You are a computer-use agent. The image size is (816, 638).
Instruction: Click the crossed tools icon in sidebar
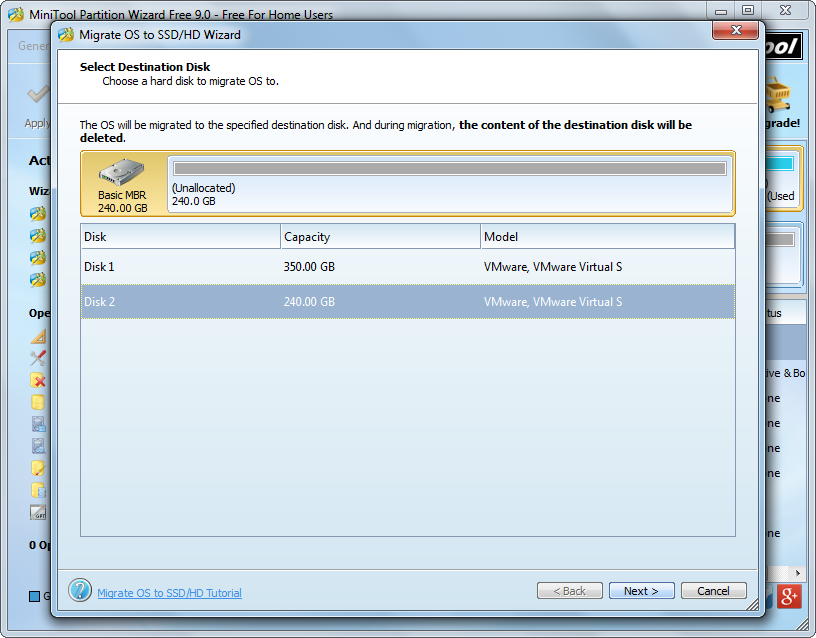[x=38, y=358]
